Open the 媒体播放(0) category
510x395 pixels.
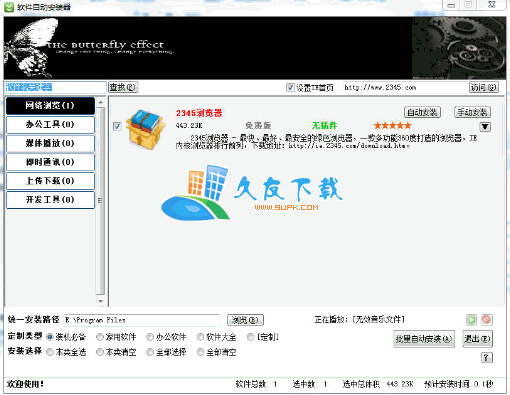(x=50, y=143)
